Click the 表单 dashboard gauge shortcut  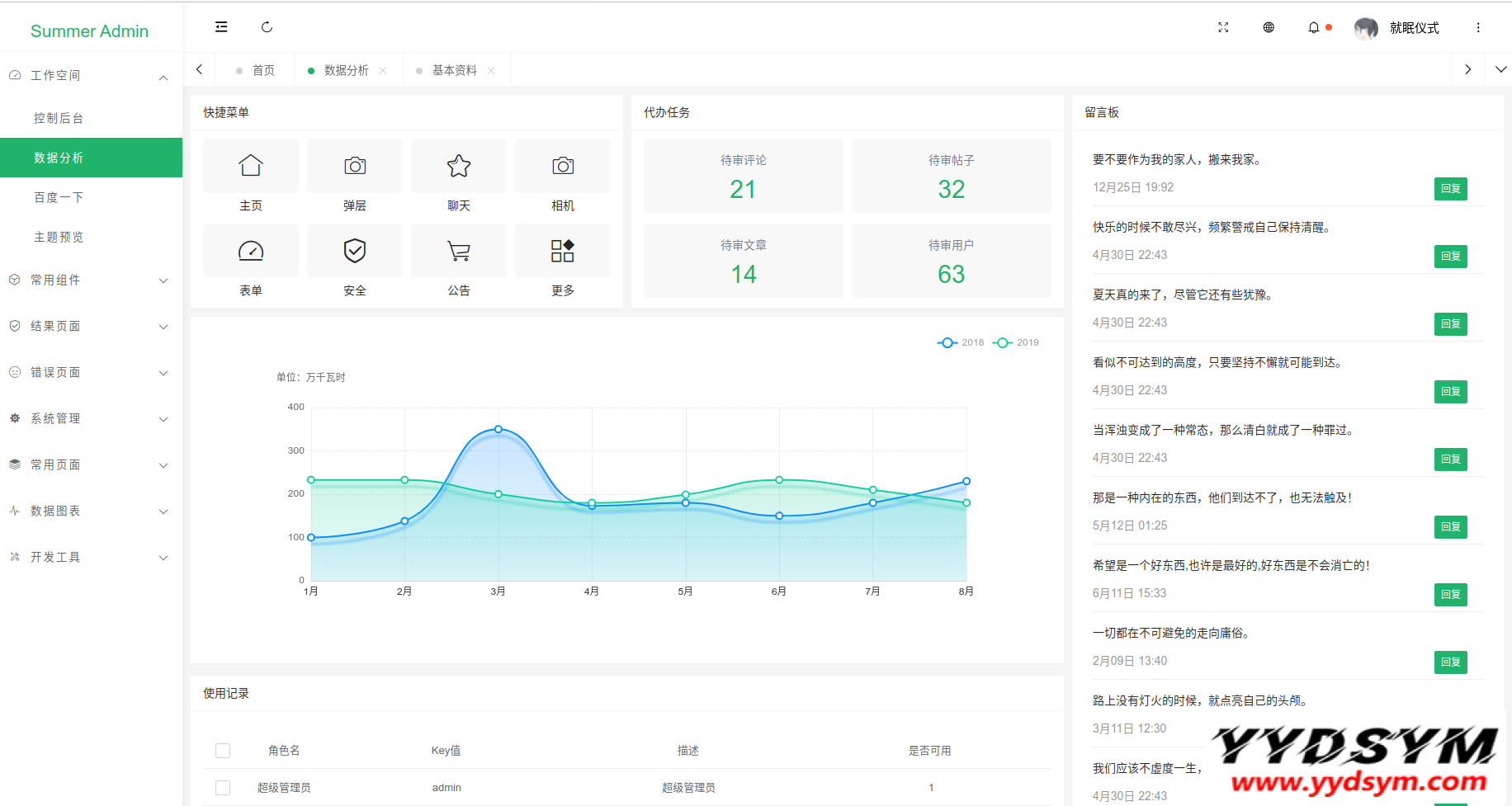click(251, 252)
